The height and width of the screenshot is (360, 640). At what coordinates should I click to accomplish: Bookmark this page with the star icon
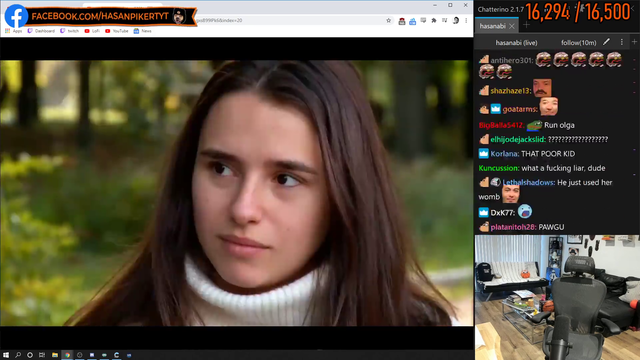click(388, 20)
